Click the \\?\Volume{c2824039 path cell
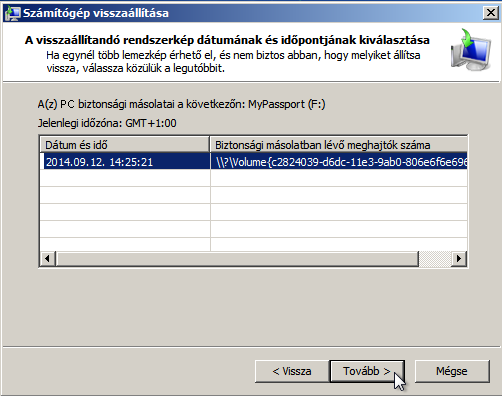 pos(339,162)
